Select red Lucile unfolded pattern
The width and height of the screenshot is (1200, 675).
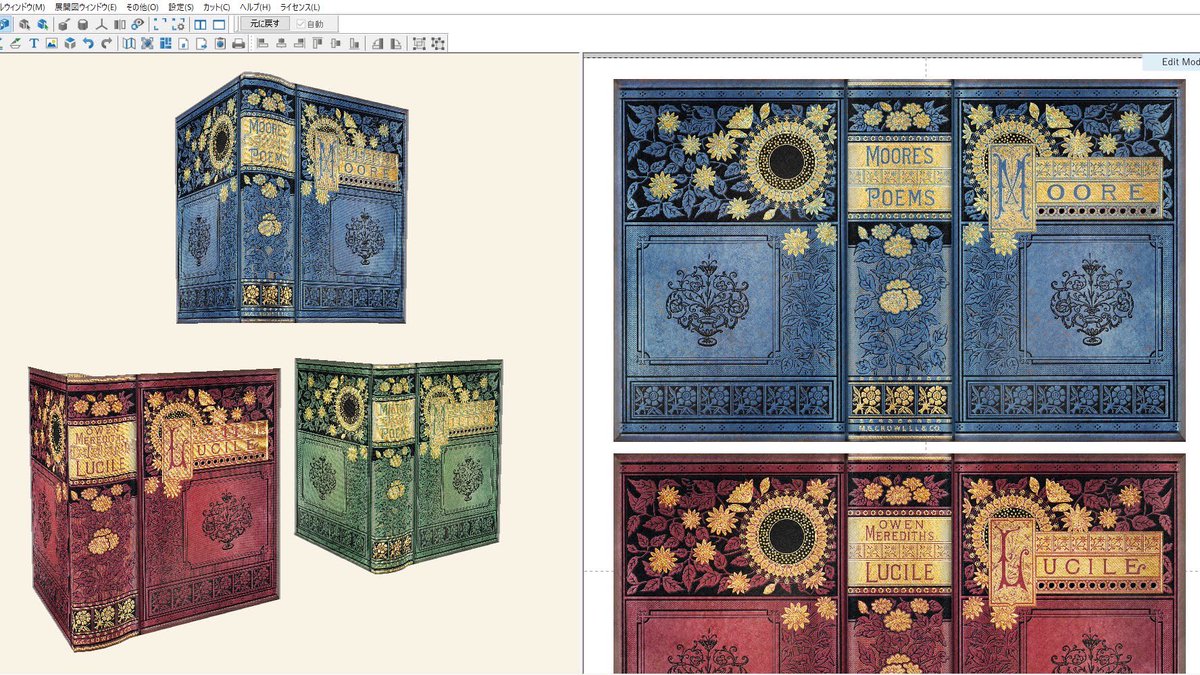pyautogui.click(x=899, y=564)
